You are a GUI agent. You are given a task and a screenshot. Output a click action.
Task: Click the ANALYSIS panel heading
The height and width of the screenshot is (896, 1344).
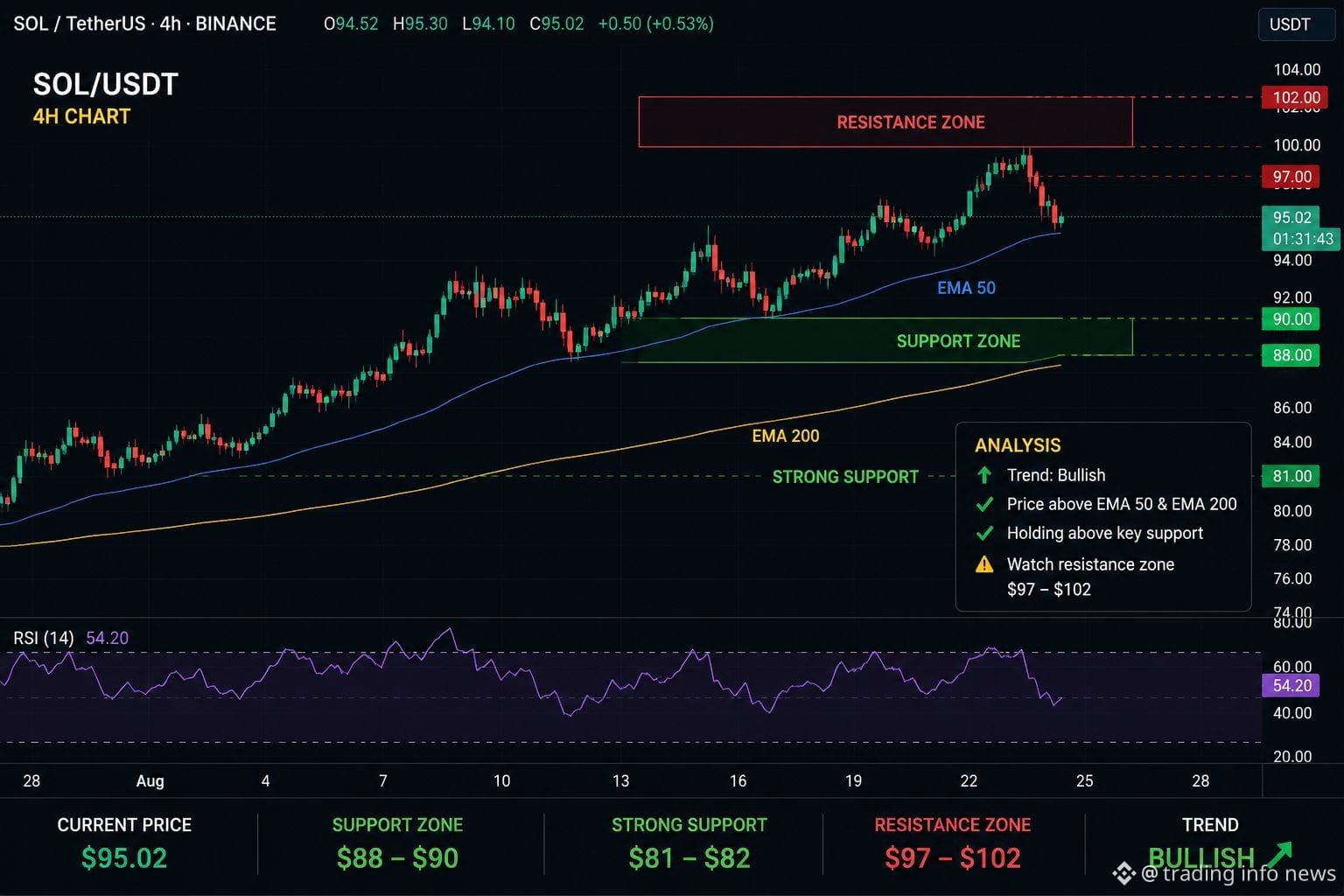1018,445
